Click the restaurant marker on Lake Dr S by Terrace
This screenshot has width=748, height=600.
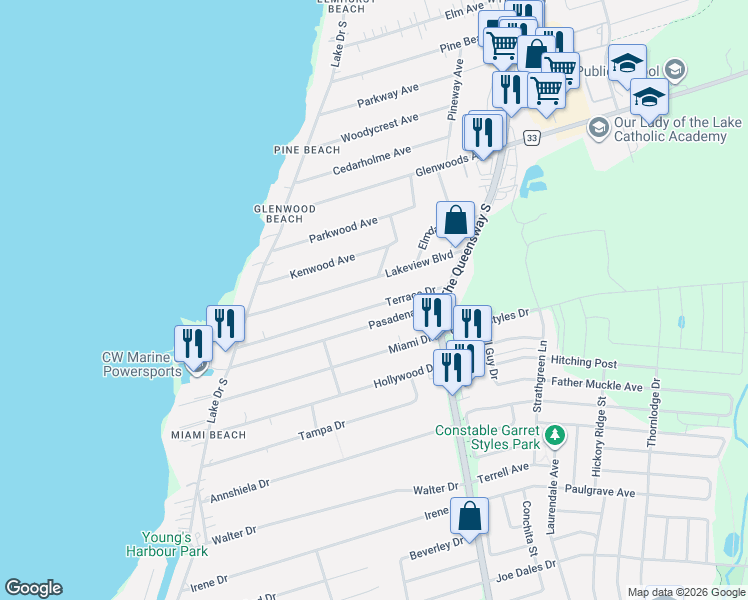pyautogui.click(x=226, y=327)
